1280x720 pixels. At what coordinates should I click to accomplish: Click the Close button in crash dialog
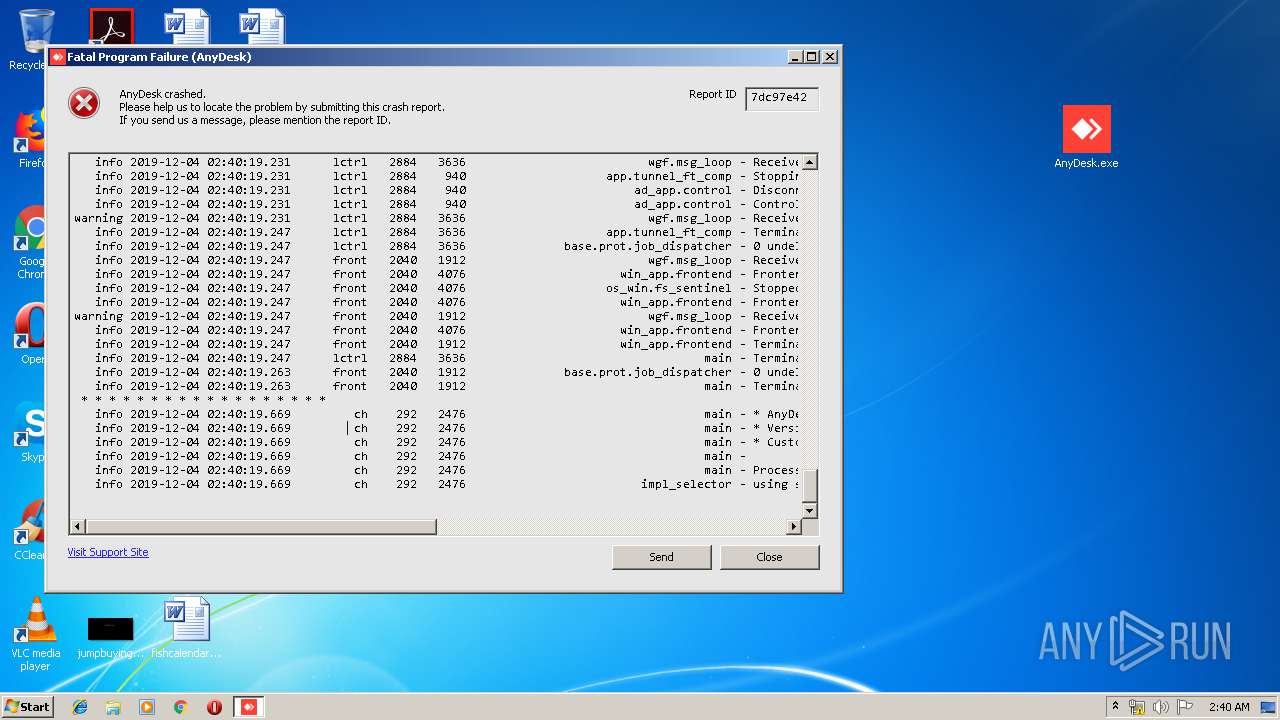(x=769, y=557)
